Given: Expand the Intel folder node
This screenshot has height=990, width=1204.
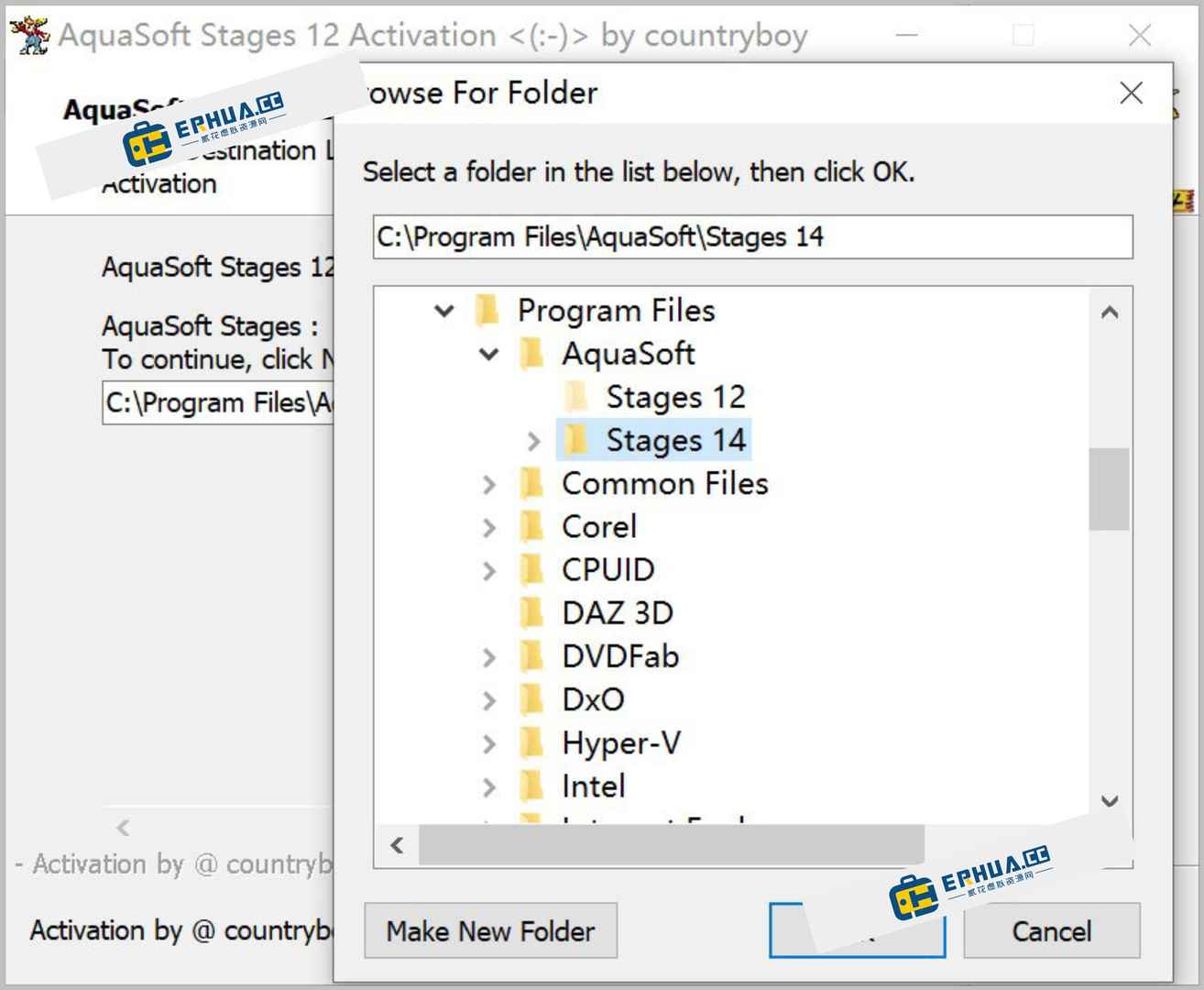Looking at the screenshot, I should click(489, 786).
